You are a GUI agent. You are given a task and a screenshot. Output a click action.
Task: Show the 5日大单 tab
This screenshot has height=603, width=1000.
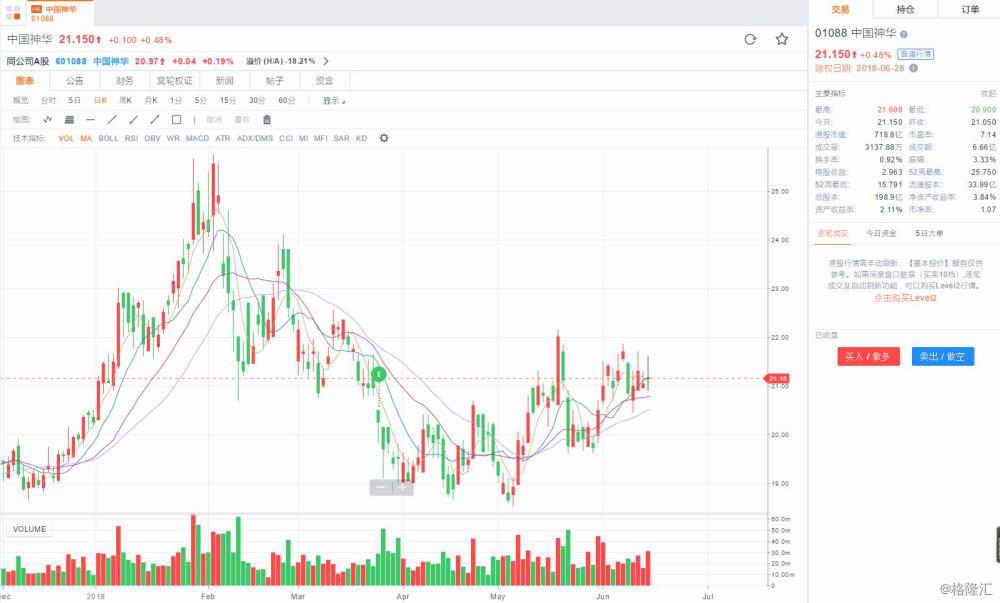[x=929, y=233]
